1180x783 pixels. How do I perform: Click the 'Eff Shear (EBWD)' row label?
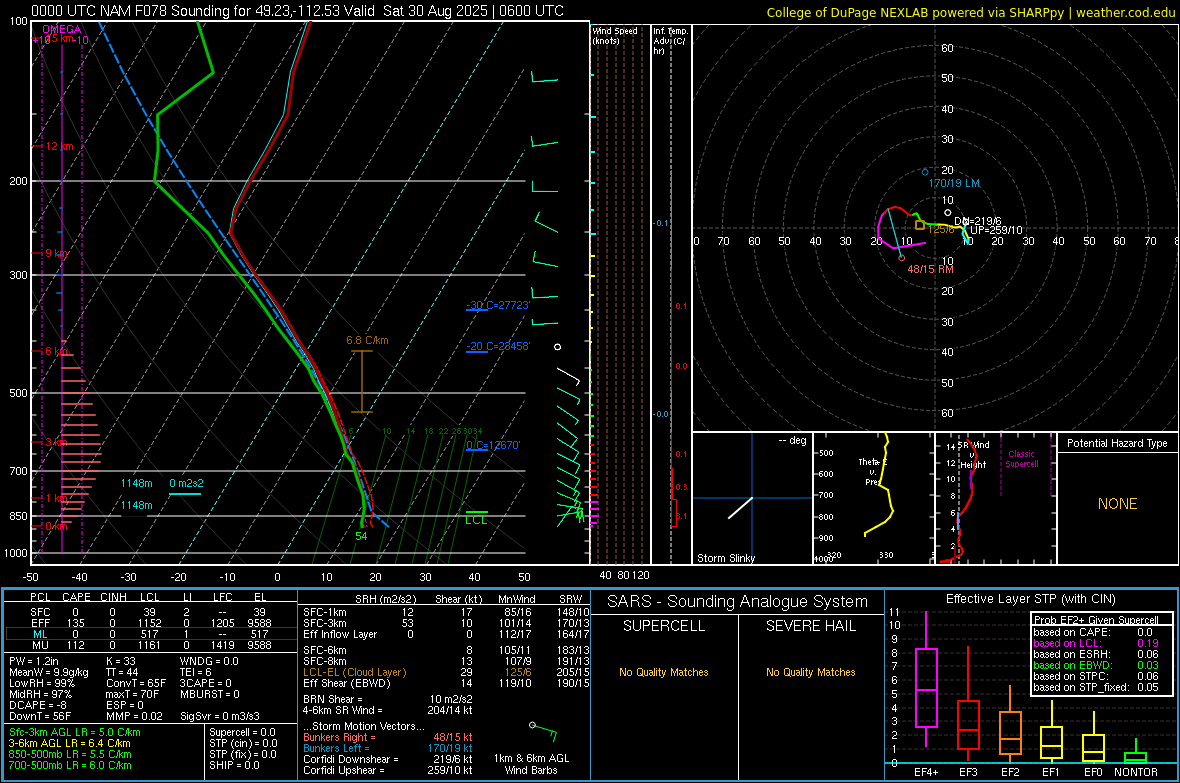347,684
